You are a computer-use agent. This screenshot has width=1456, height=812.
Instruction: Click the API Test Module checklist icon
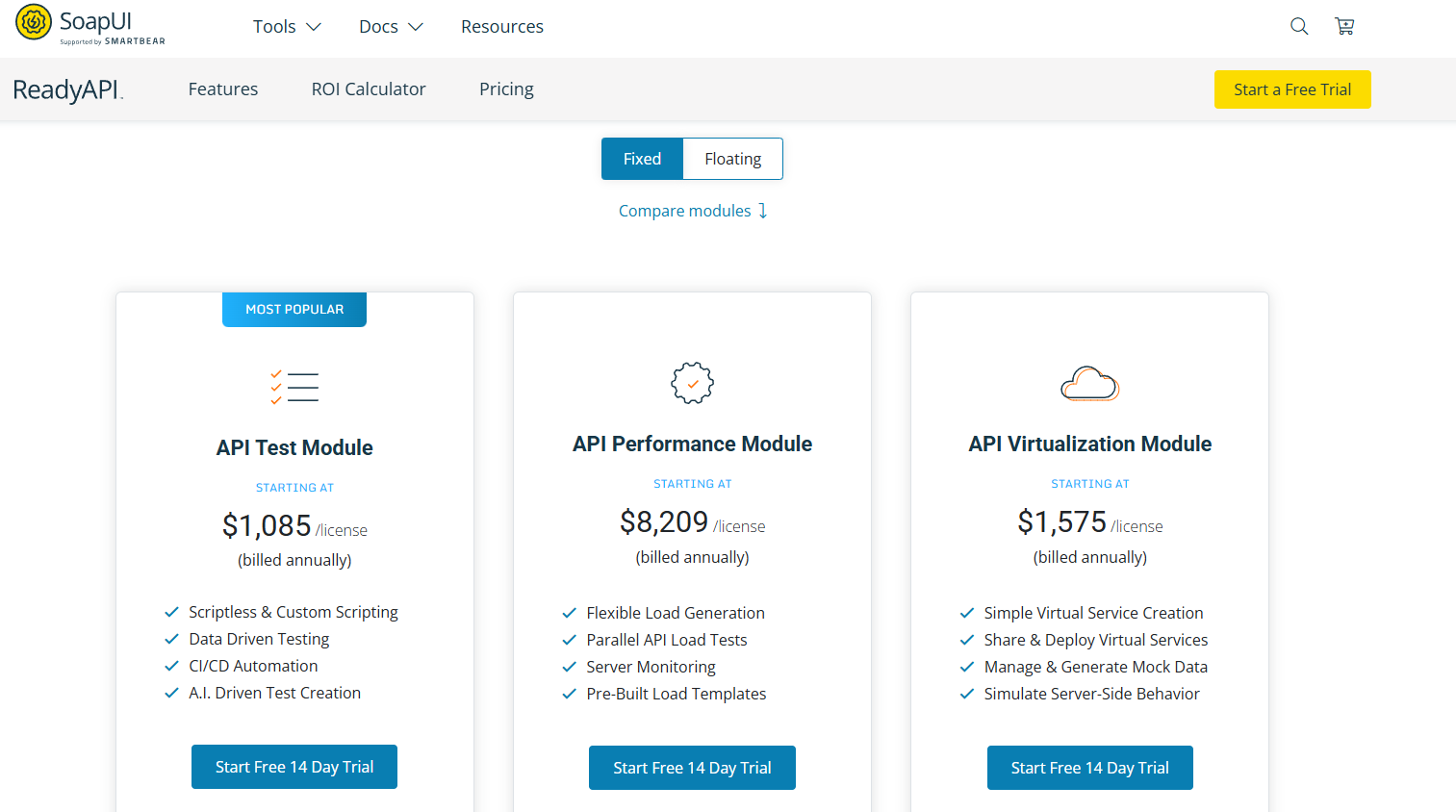294,387
